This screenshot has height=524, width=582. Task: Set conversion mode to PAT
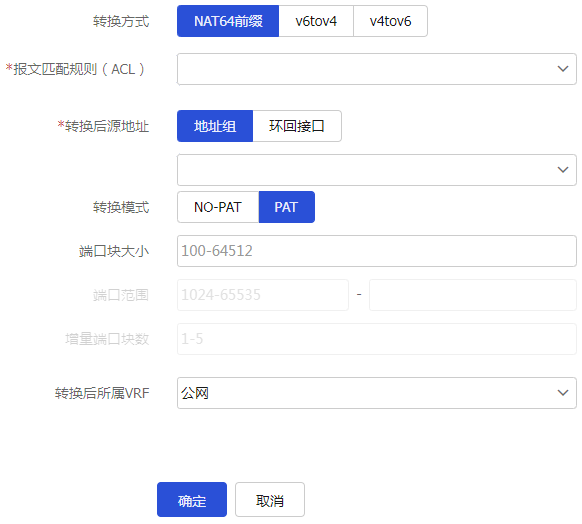[x=287, y=207]
